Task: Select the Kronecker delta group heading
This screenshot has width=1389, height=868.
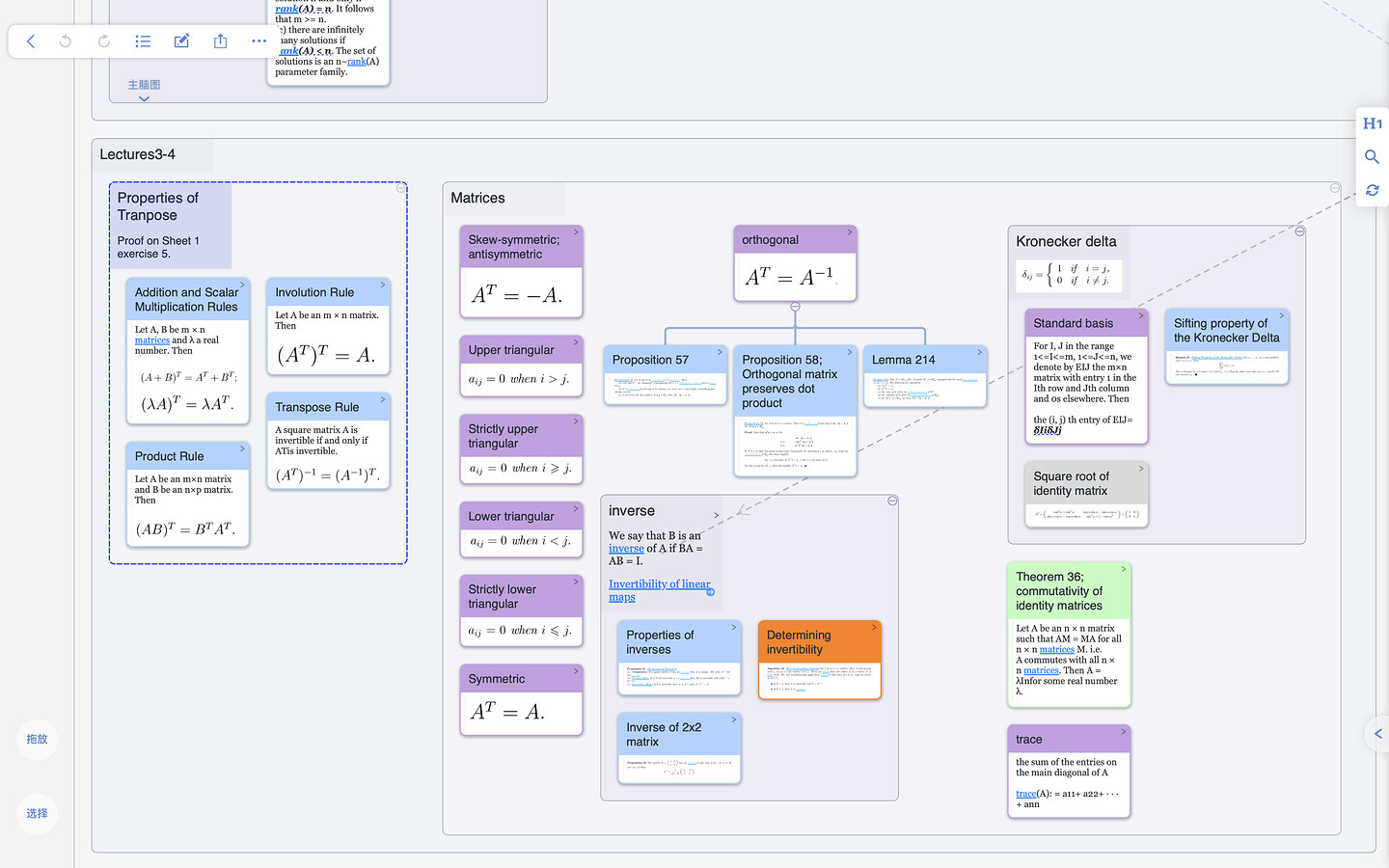Action: (1066, 241)
